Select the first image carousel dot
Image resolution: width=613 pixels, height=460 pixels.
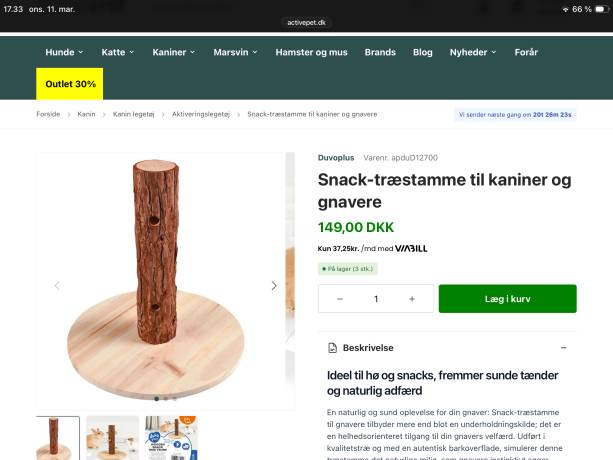pos(157,399)
